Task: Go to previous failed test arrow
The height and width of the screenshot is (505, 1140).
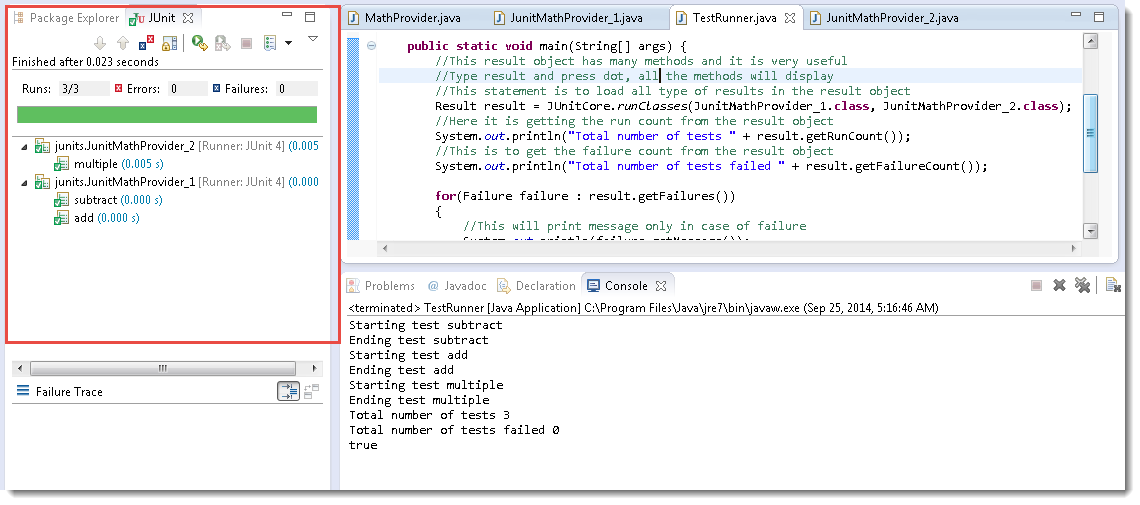Action: coord(122,44)
